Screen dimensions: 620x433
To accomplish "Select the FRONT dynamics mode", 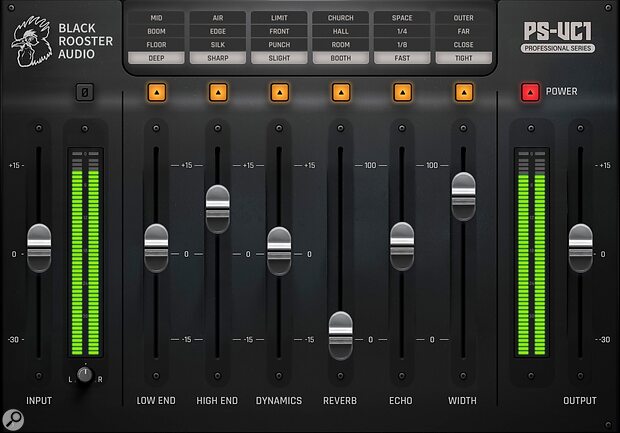I will tap(279, 31).
